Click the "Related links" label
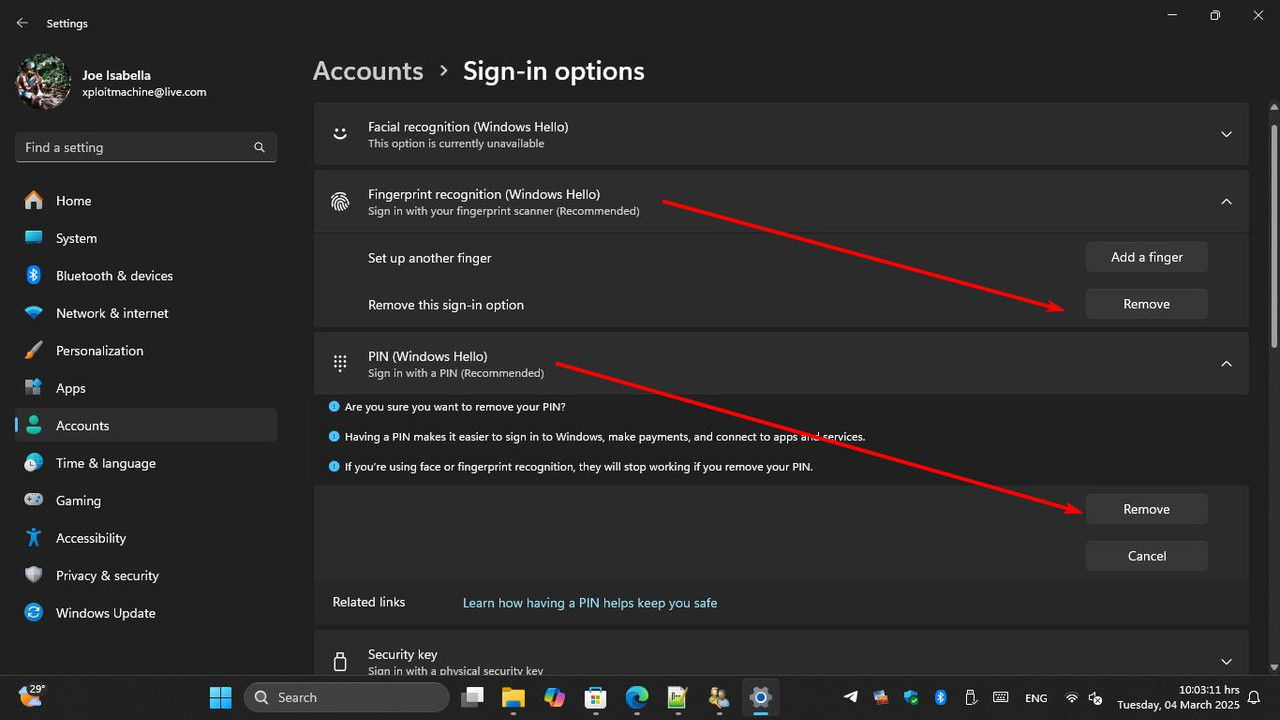This screenshot has height=720, width=1280. pyautogui.click(x=369, y=602)
